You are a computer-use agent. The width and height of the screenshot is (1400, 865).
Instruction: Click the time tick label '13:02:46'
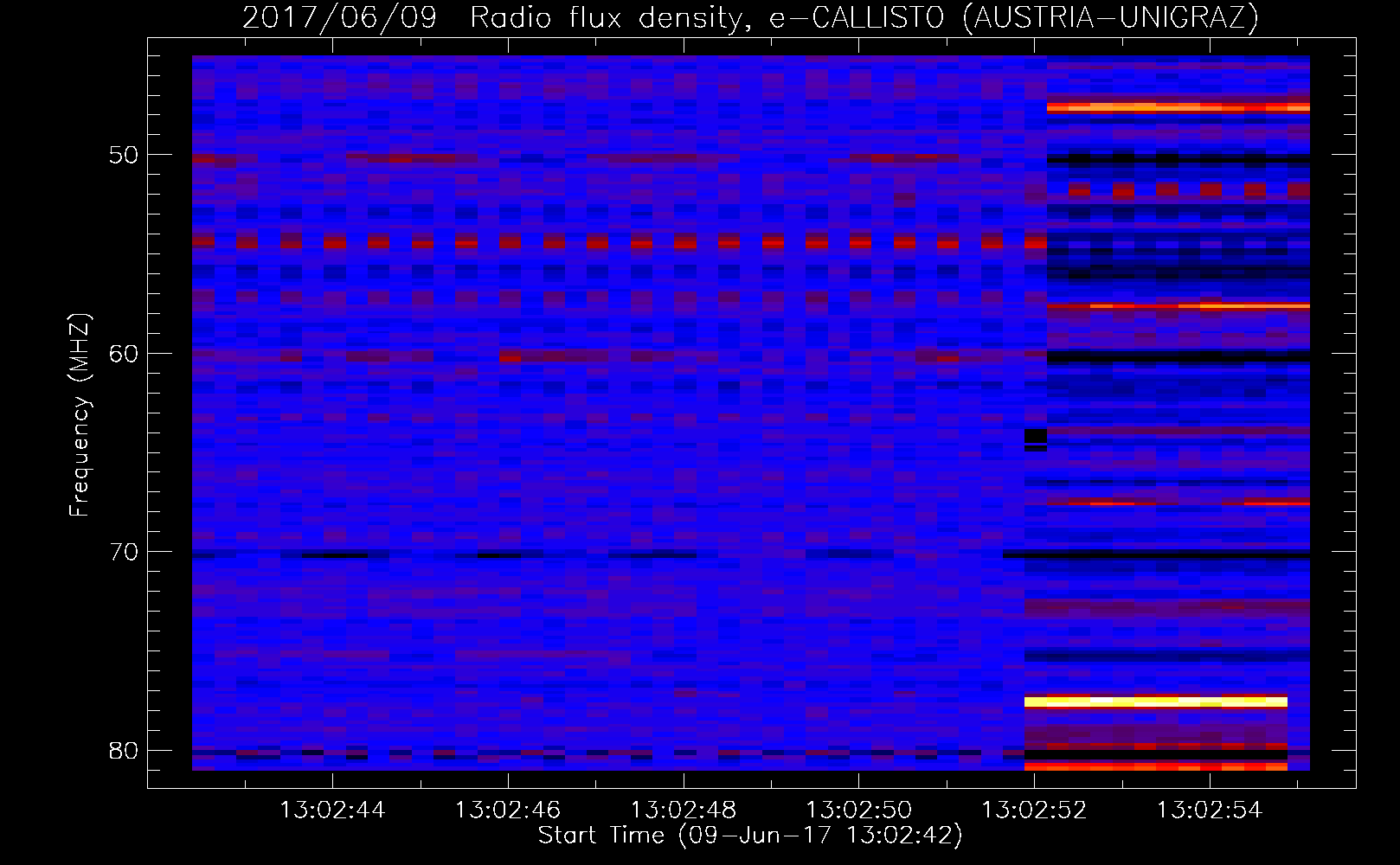pyautogui.click(x=508, y=811)
